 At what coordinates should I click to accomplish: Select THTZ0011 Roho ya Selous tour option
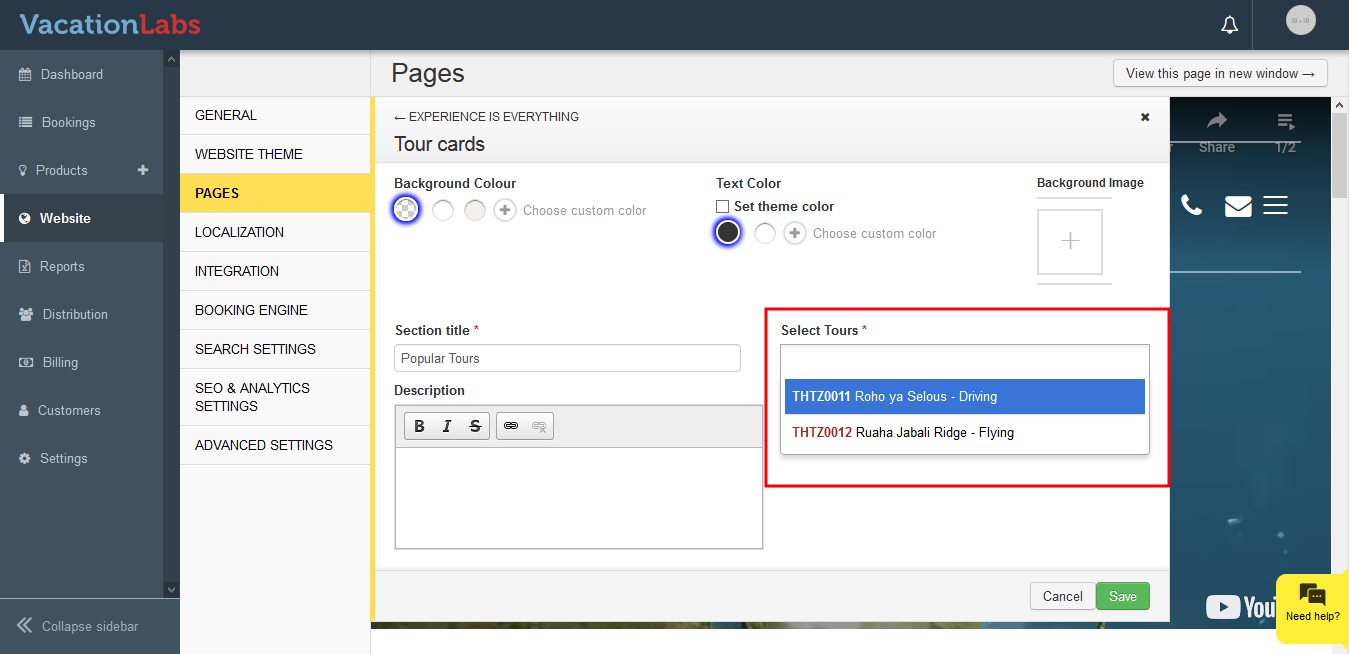click(964, 396)
